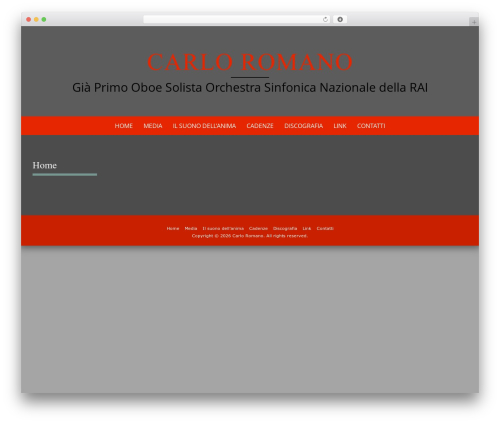Click the browser reload icon

[x=325, y=19]
